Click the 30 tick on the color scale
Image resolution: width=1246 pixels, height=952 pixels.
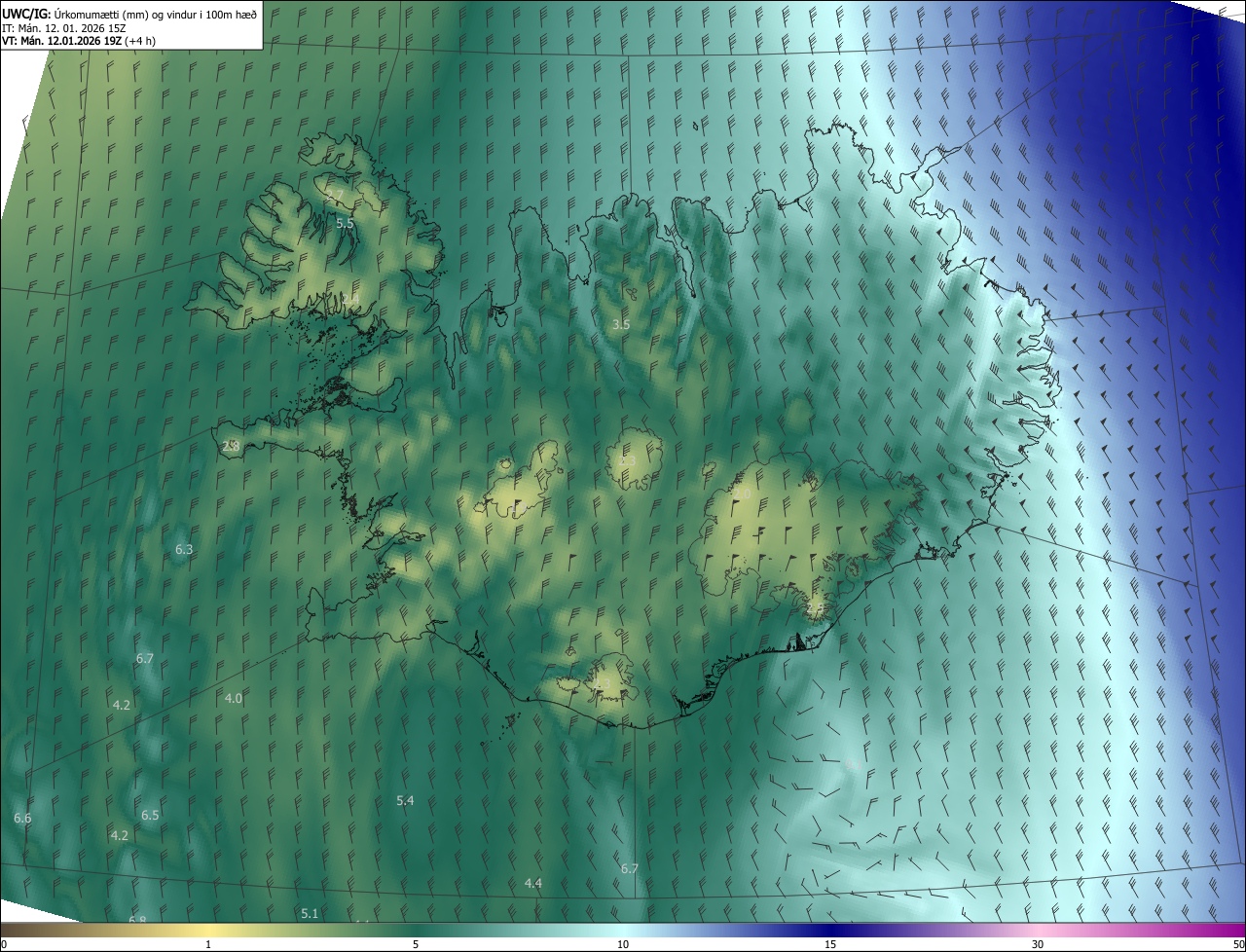[x=1038, y=944]
